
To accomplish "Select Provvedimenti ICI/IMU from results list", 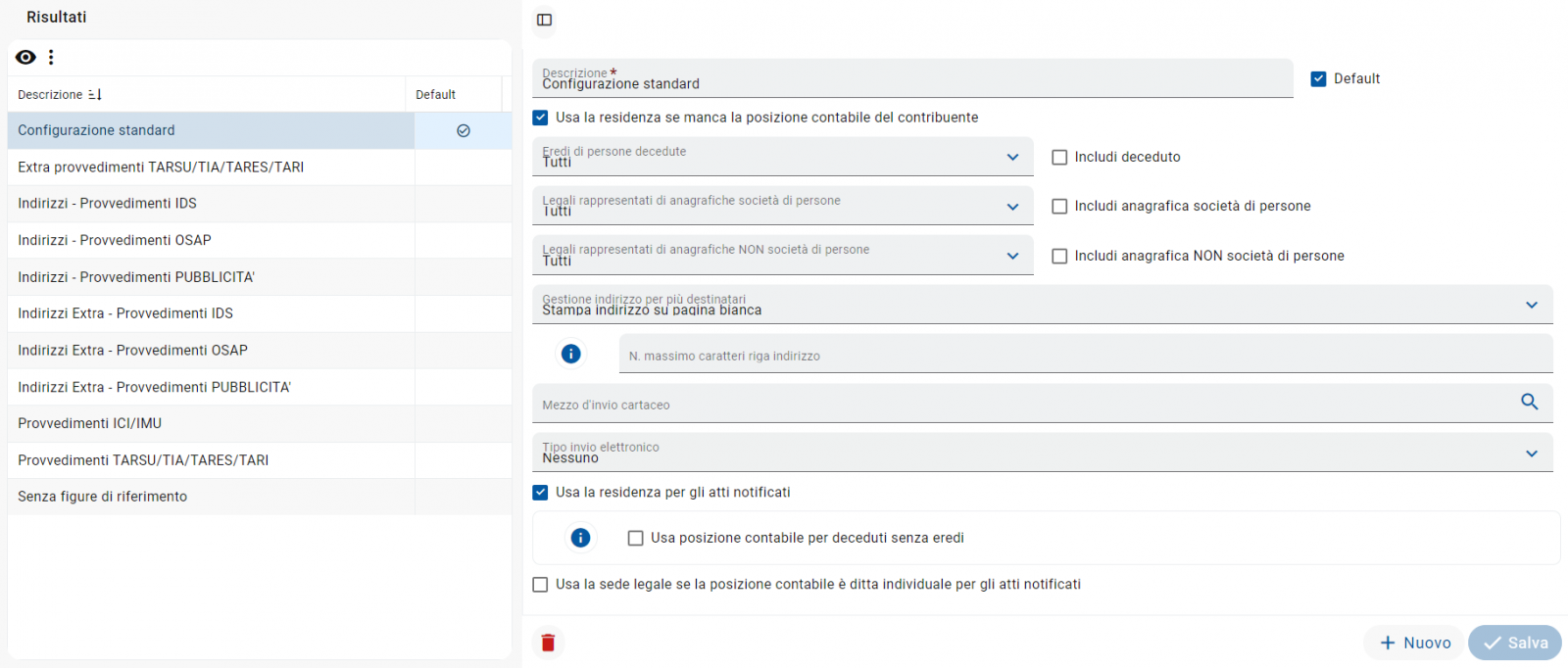I will (x=90, y=423).
